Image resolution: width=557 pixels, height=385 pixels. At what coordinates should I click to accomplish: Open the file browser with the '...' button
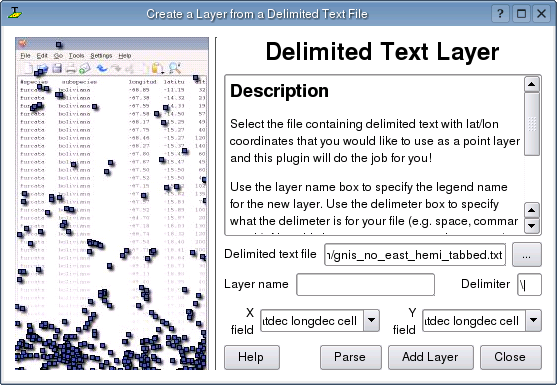526,255
